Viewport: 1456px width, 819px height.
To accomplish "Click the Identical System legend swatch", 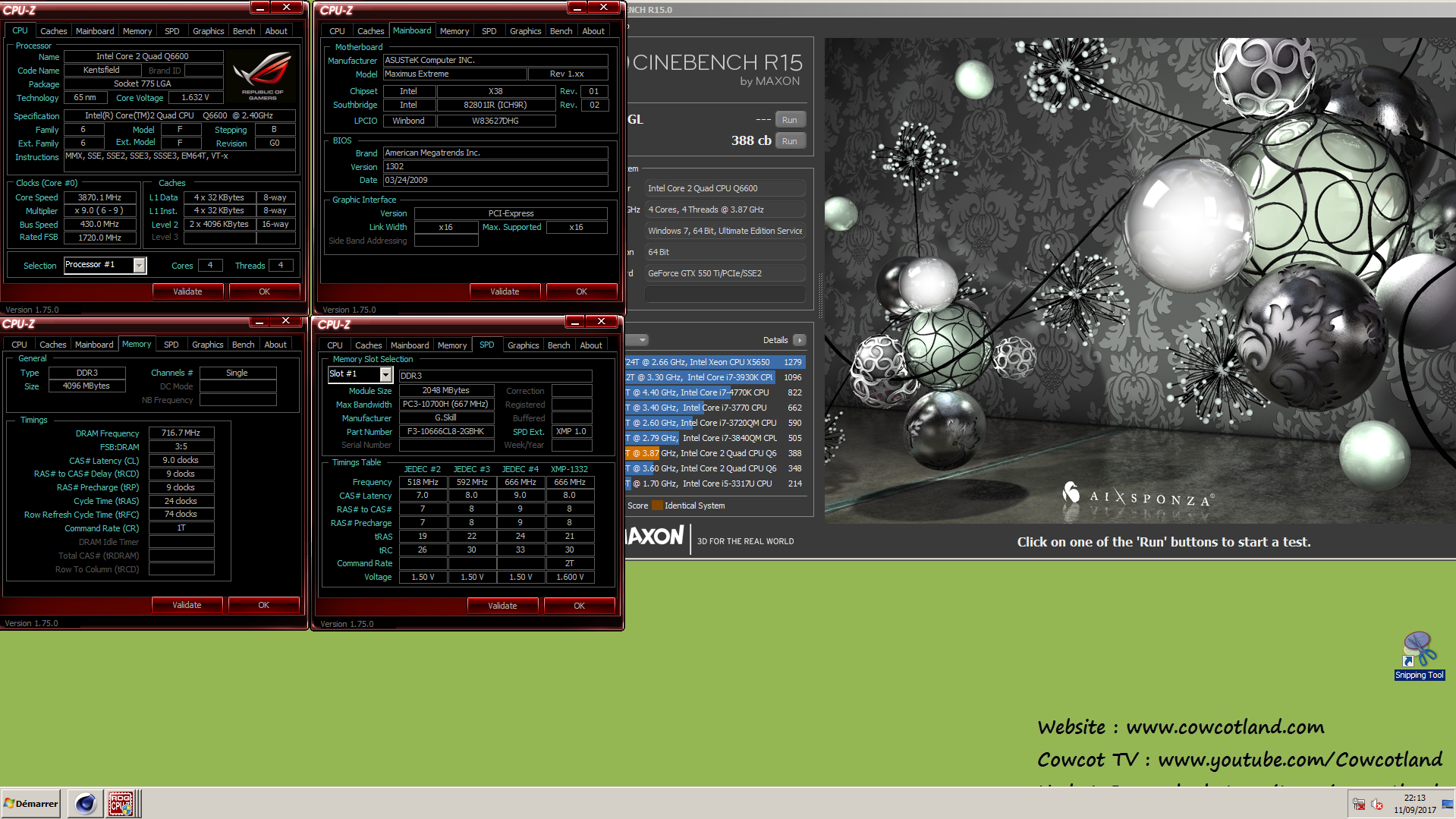I will point(657,506).
